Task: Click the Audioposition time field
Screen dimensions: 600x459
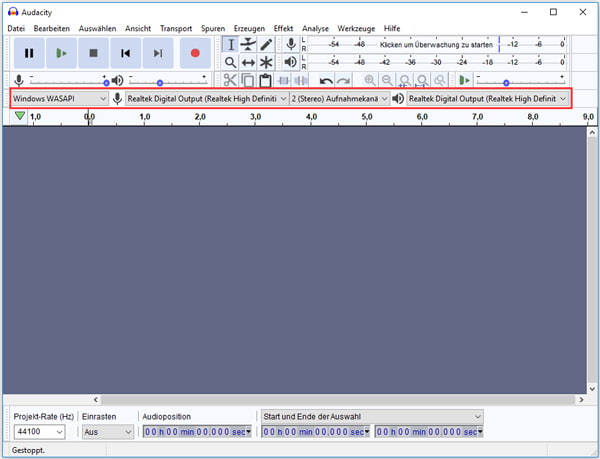Action: coord(197,432)
